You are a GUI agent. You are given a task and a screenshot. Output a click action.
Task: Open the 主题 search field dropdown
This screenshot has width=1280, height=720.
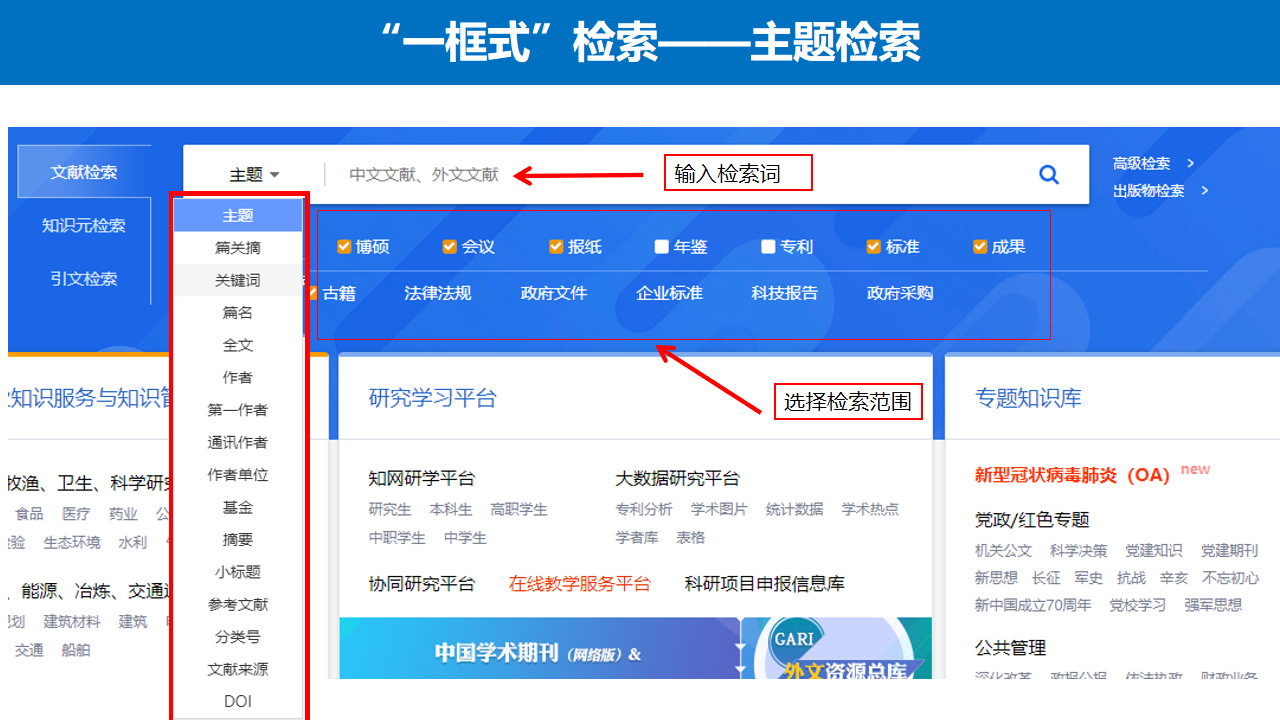pyautogui.click(x=254, y=175)
